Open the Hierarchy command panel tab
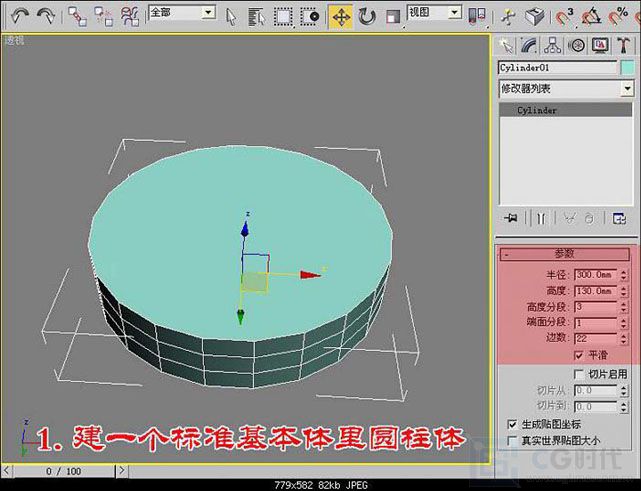Screen dimensions: 641x491 553,46
